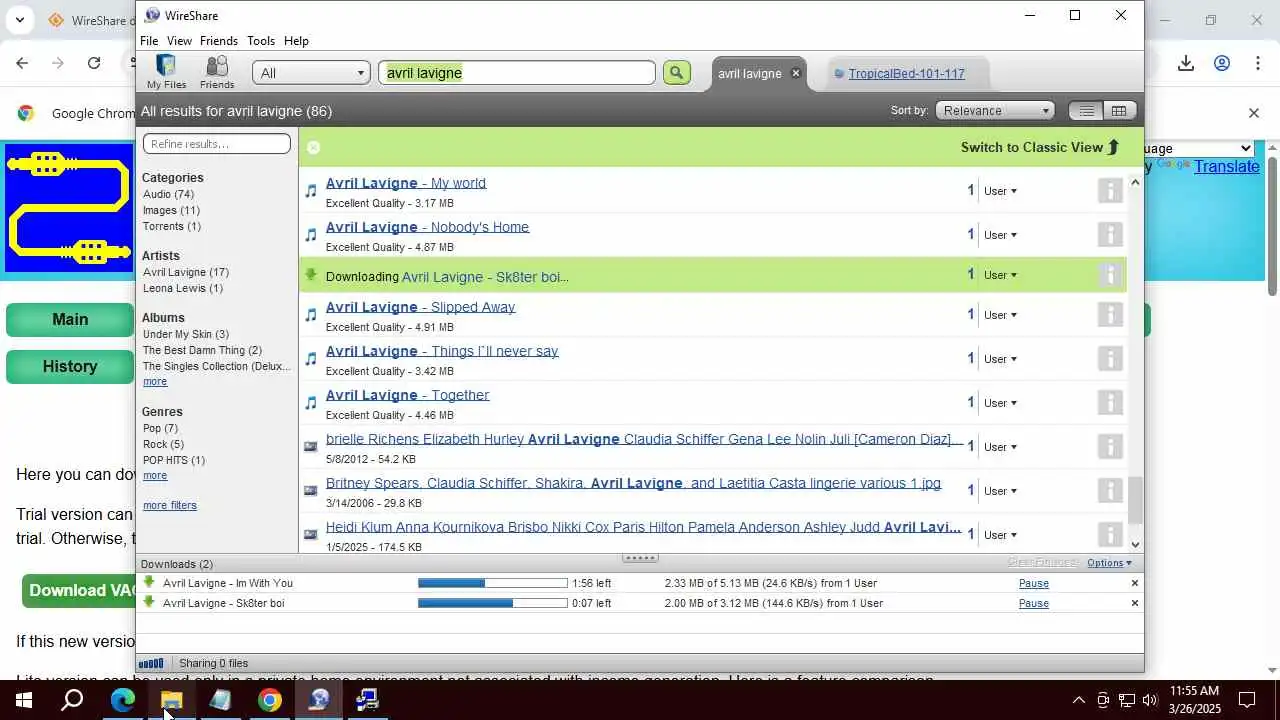
Task: Pause the Im With You download
Action: [1034, 583]
